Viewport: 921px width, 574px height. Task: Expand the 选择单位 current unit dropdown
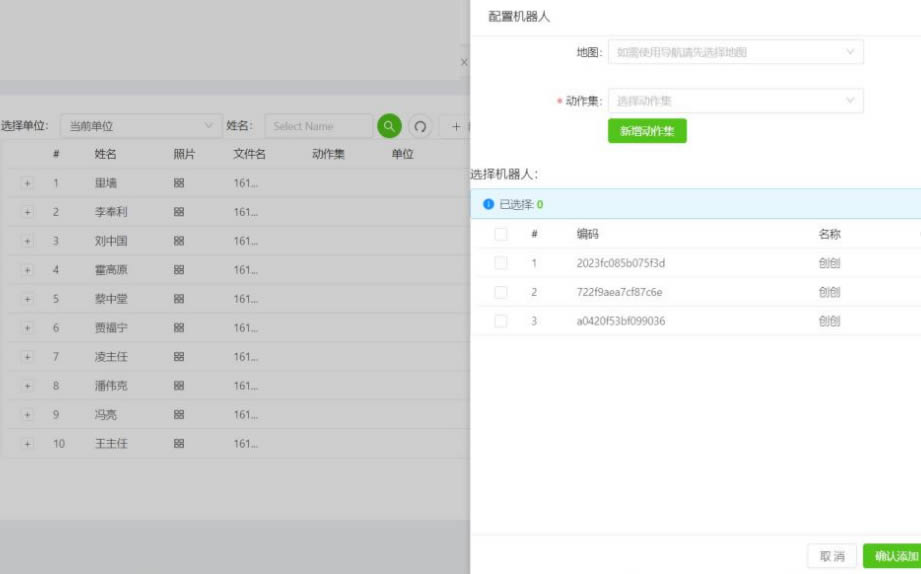(x=140, y=126)
